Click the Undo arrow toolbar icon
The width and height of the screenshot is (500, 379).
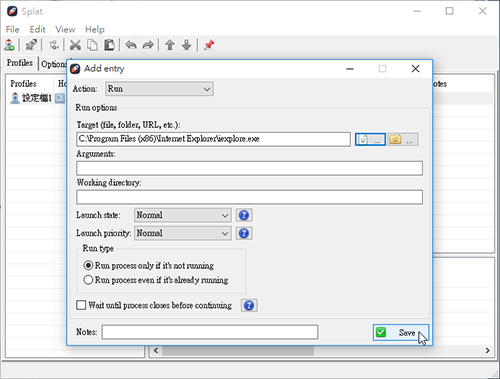tap(131, 45)
